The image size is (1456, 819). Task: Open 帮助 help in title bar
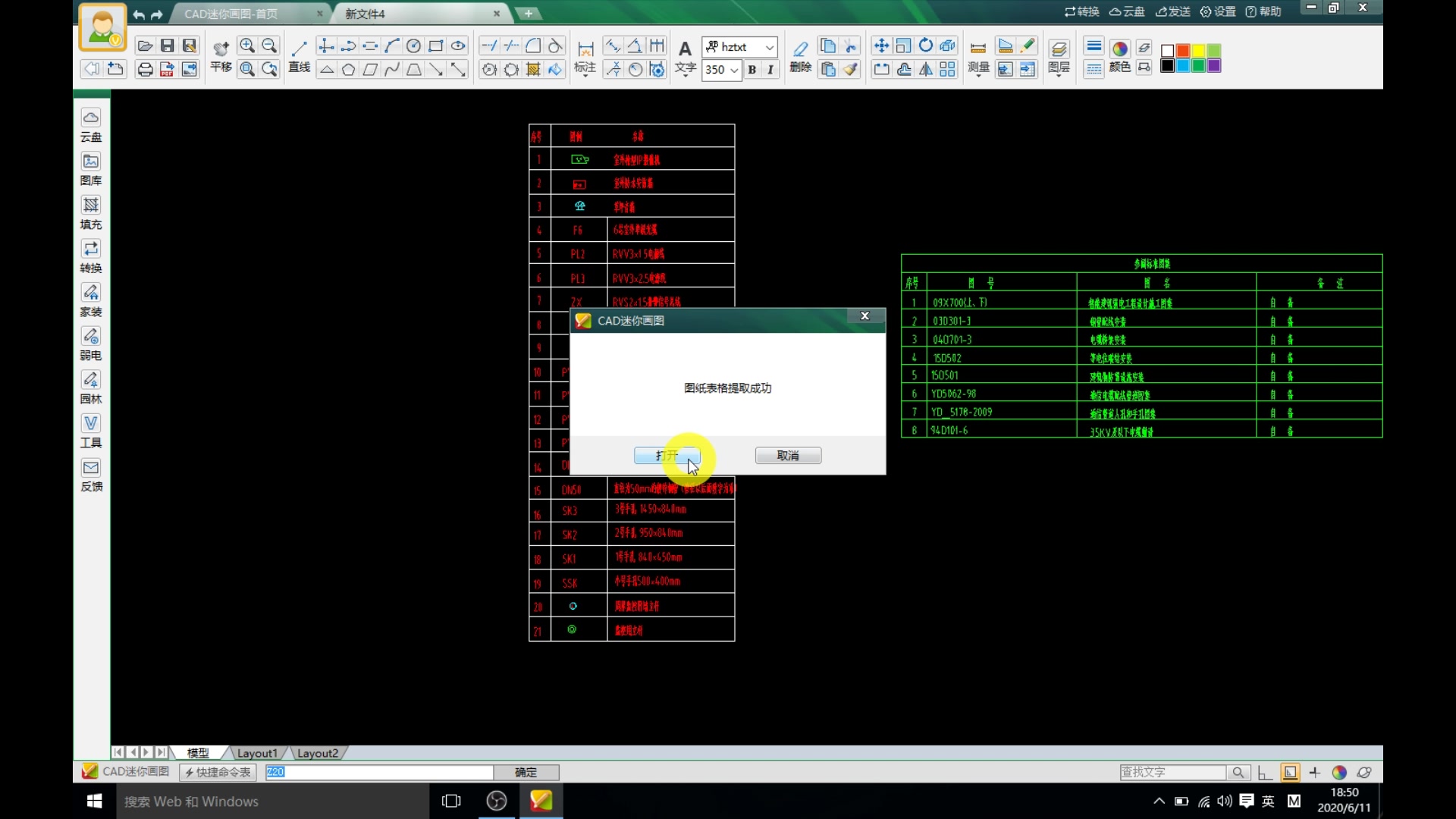tap(1263, 11)
